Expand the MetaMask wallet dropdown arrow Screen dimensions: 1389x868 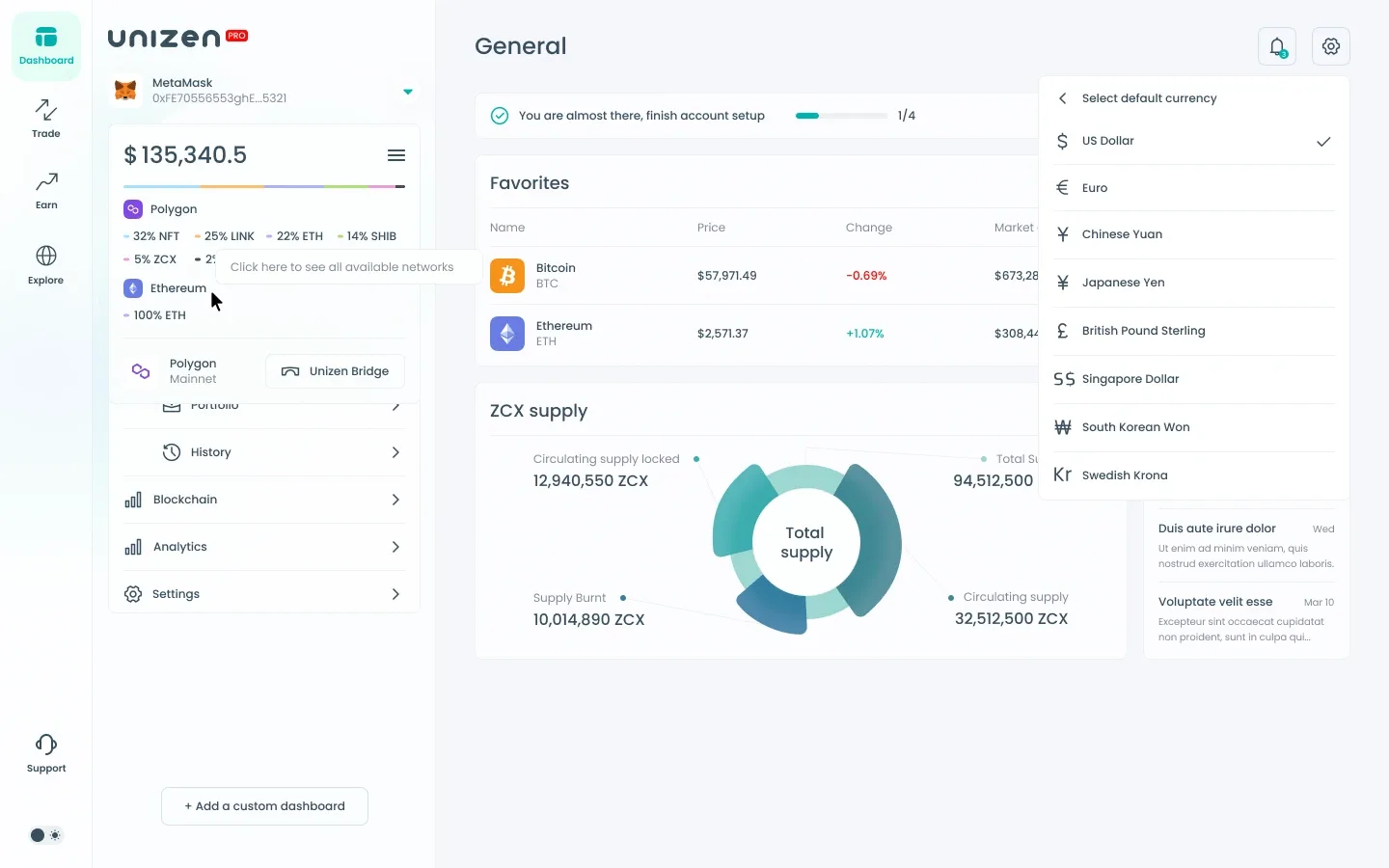[x=408, y=92]
